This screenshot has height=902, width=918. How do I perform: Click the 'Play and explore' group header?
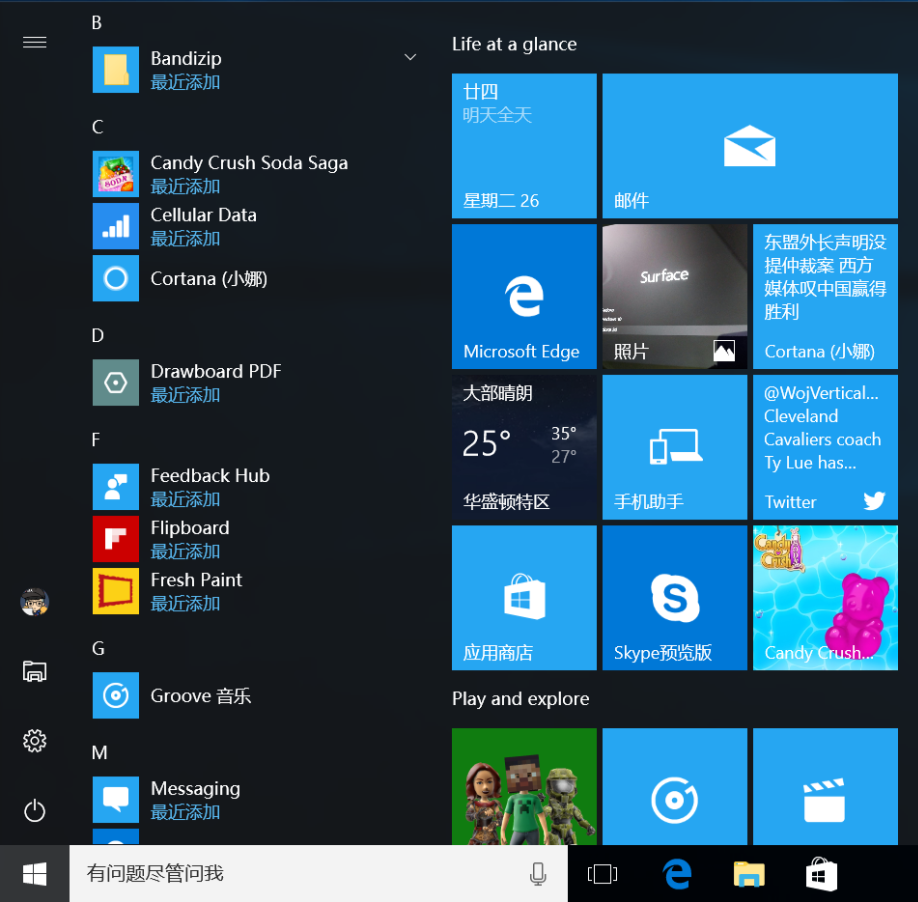(520, 699)
